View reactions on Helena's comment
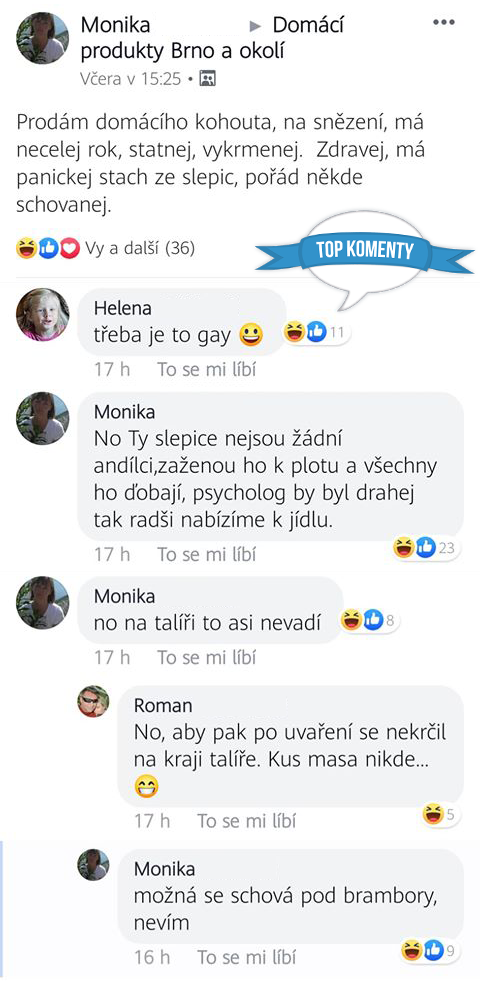The image size is (480, 981). [317, 332]
